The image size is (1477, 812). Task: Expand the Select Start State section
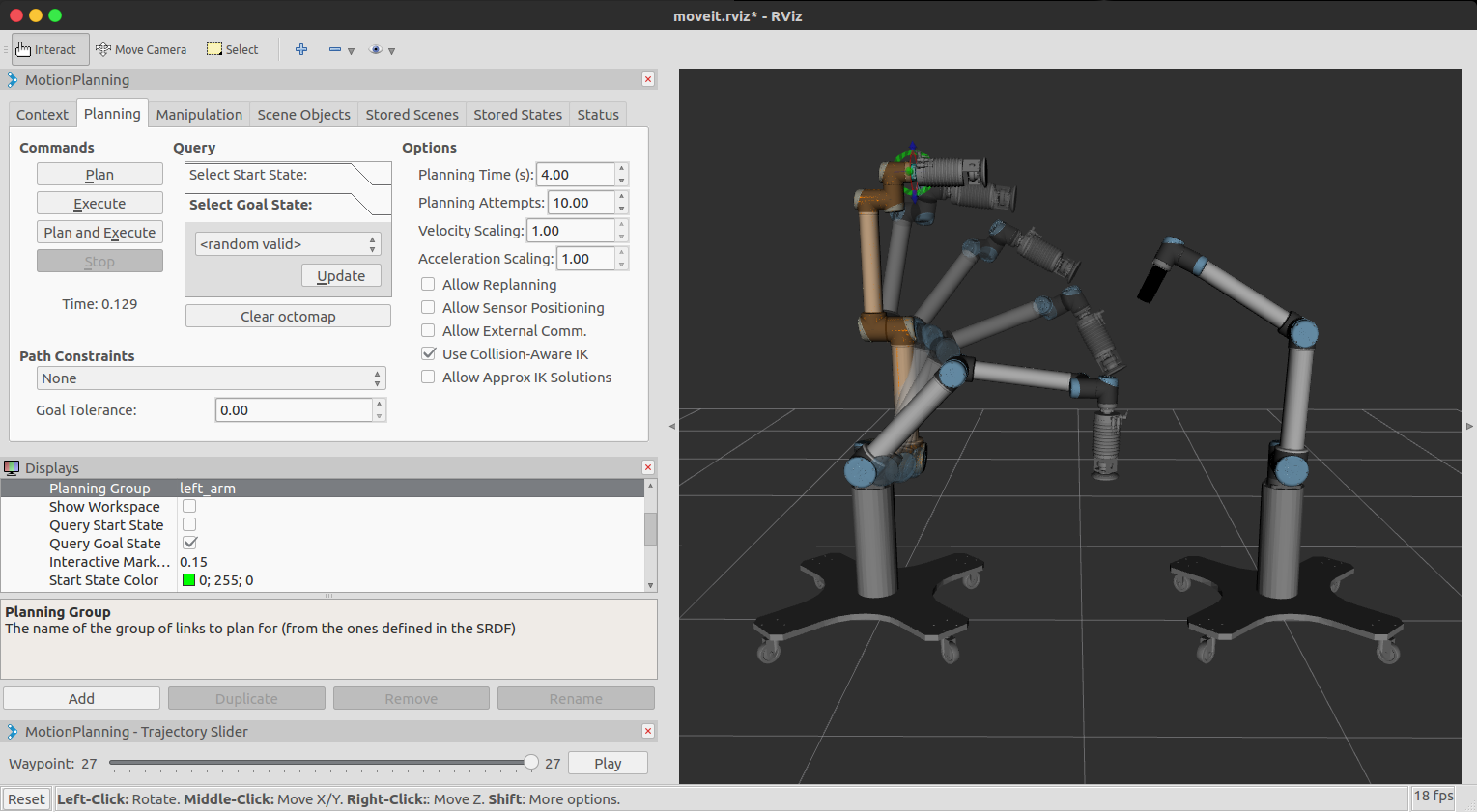tap(288, 174)
